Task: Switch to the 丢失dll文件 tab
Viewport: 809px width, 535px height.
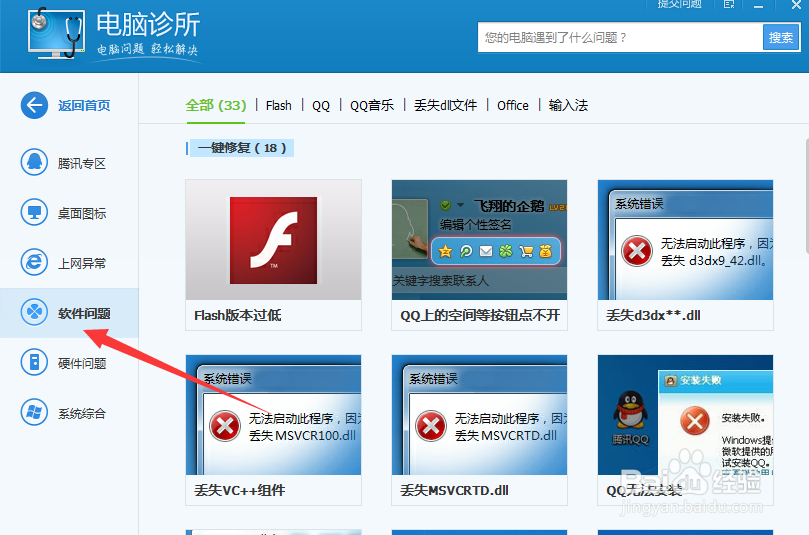Action: (445, 106)
